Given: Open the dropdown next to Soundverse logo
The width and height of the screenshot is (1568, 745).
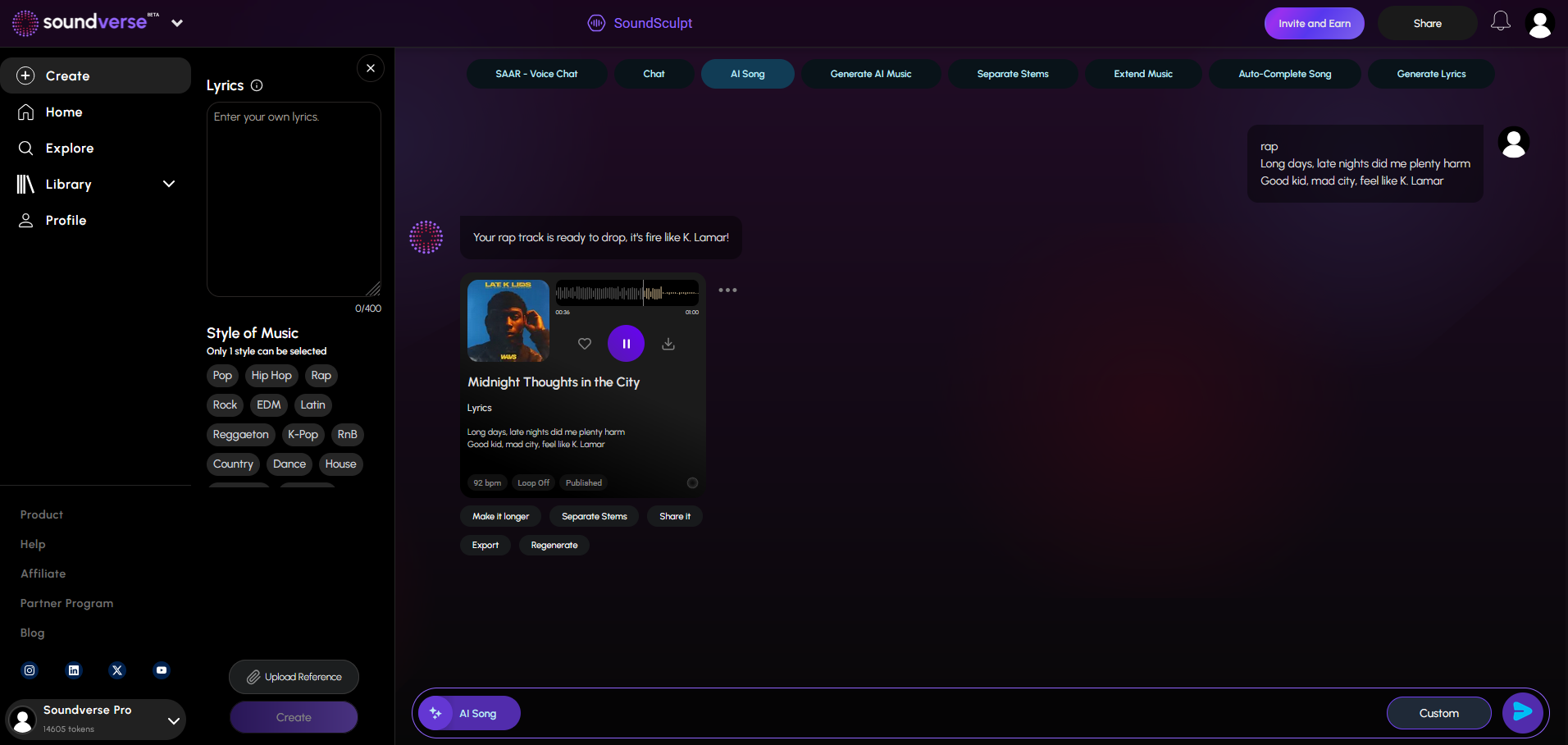Looking at the screenshot, I should [x=177, y=23].
